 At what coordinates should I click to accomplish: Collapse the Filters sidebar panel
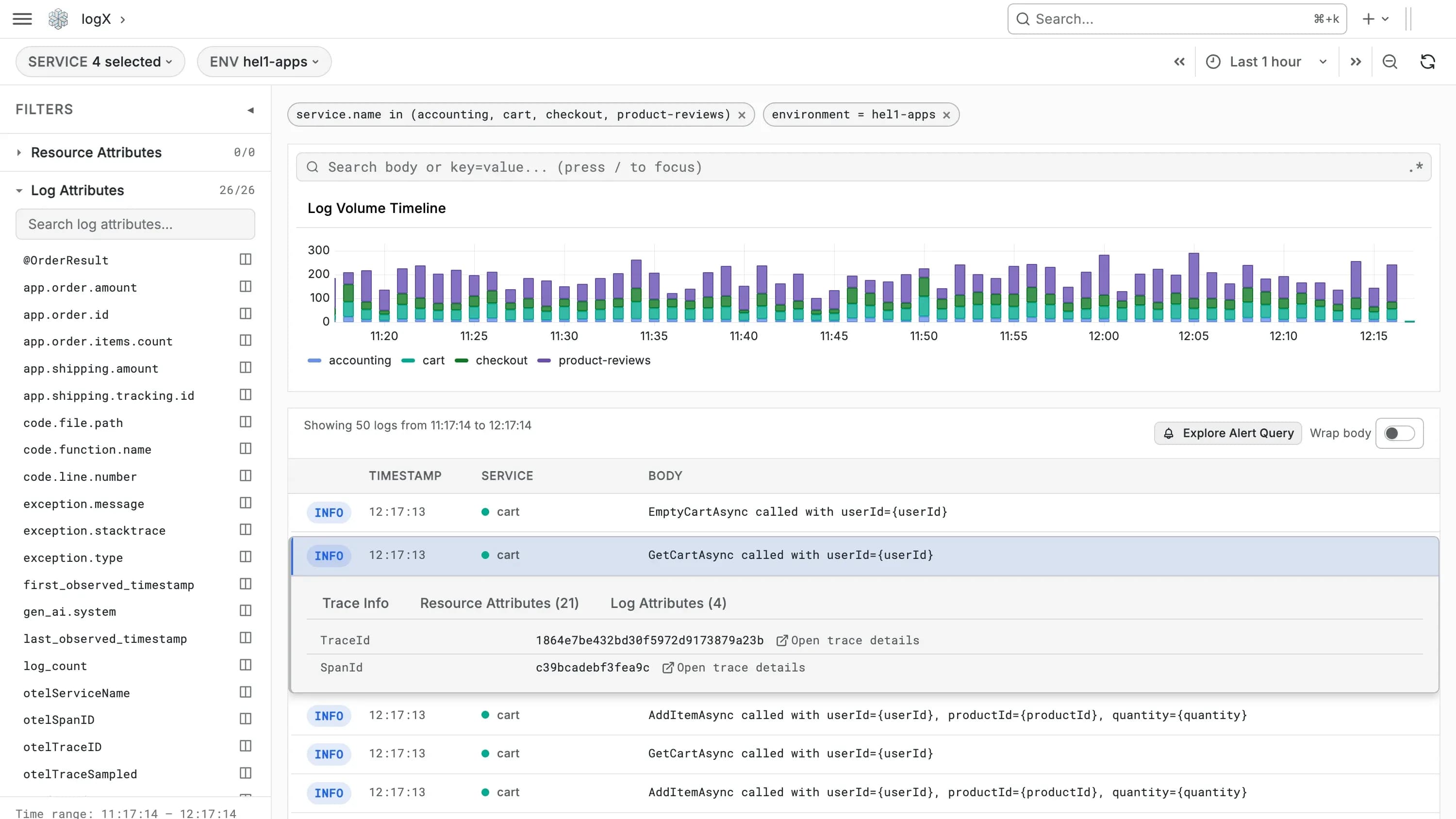(x=250, y=110)
